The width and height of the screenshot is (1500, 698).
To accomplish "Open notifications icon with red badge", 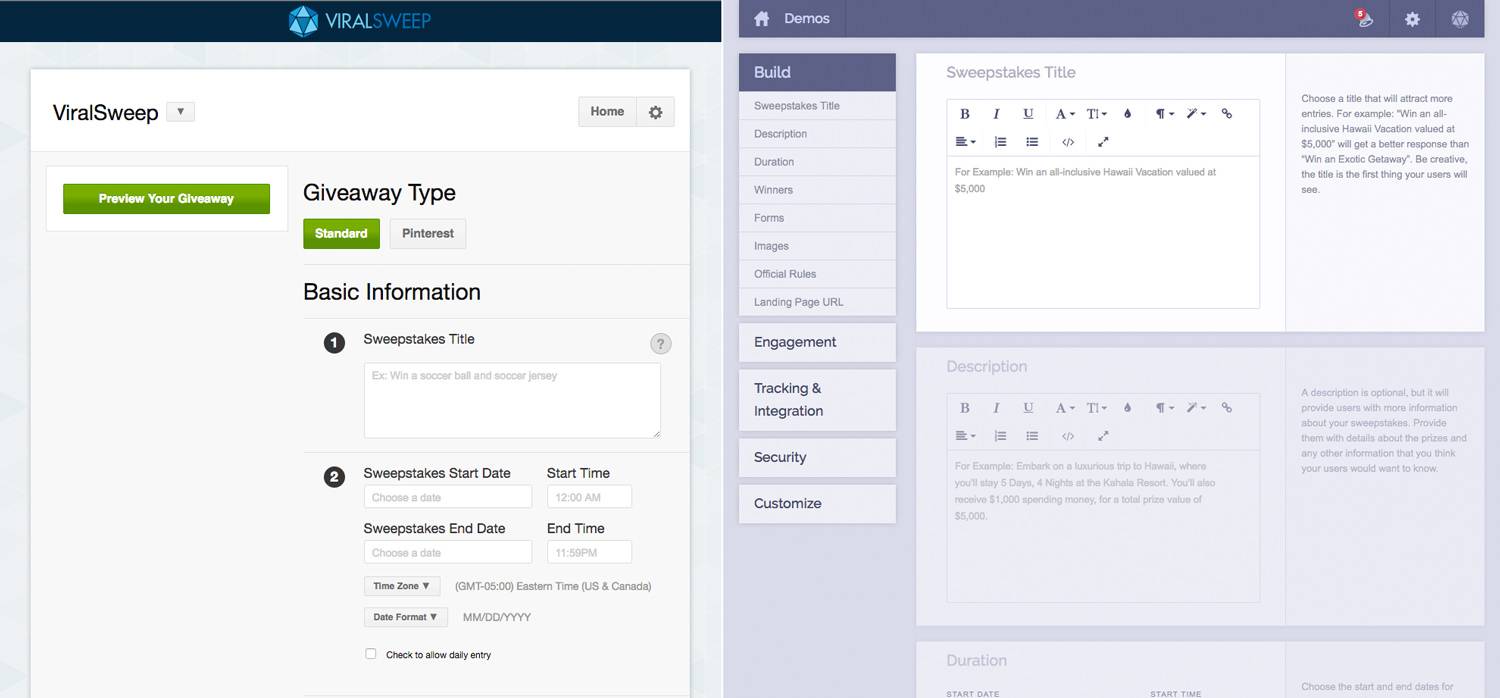I will point(1364,18).
